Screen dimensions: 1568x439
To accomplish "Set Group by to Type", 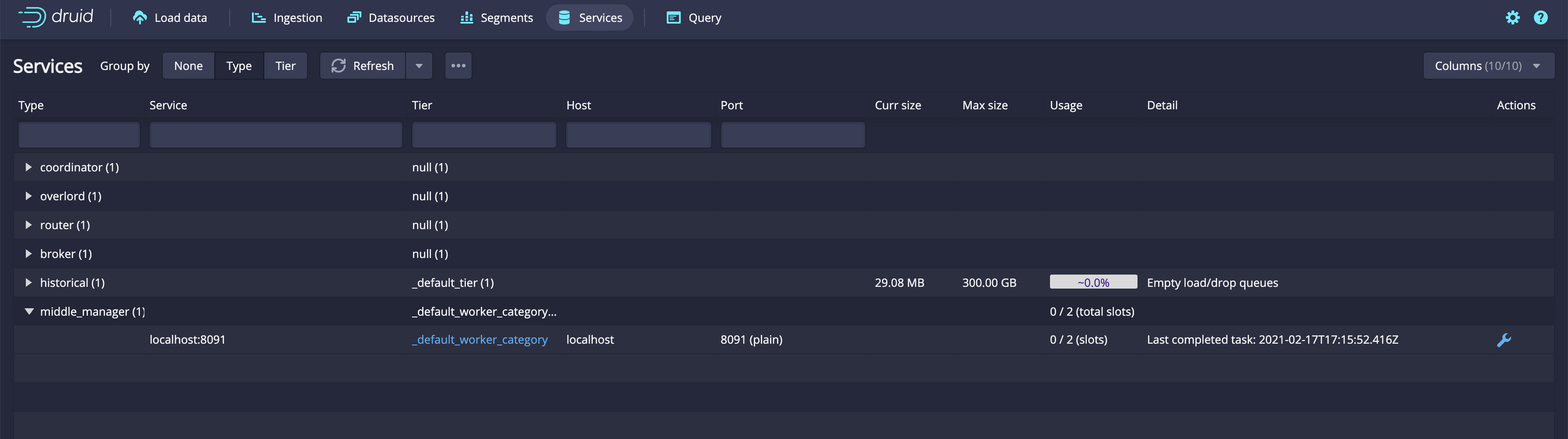I will 238,66.
